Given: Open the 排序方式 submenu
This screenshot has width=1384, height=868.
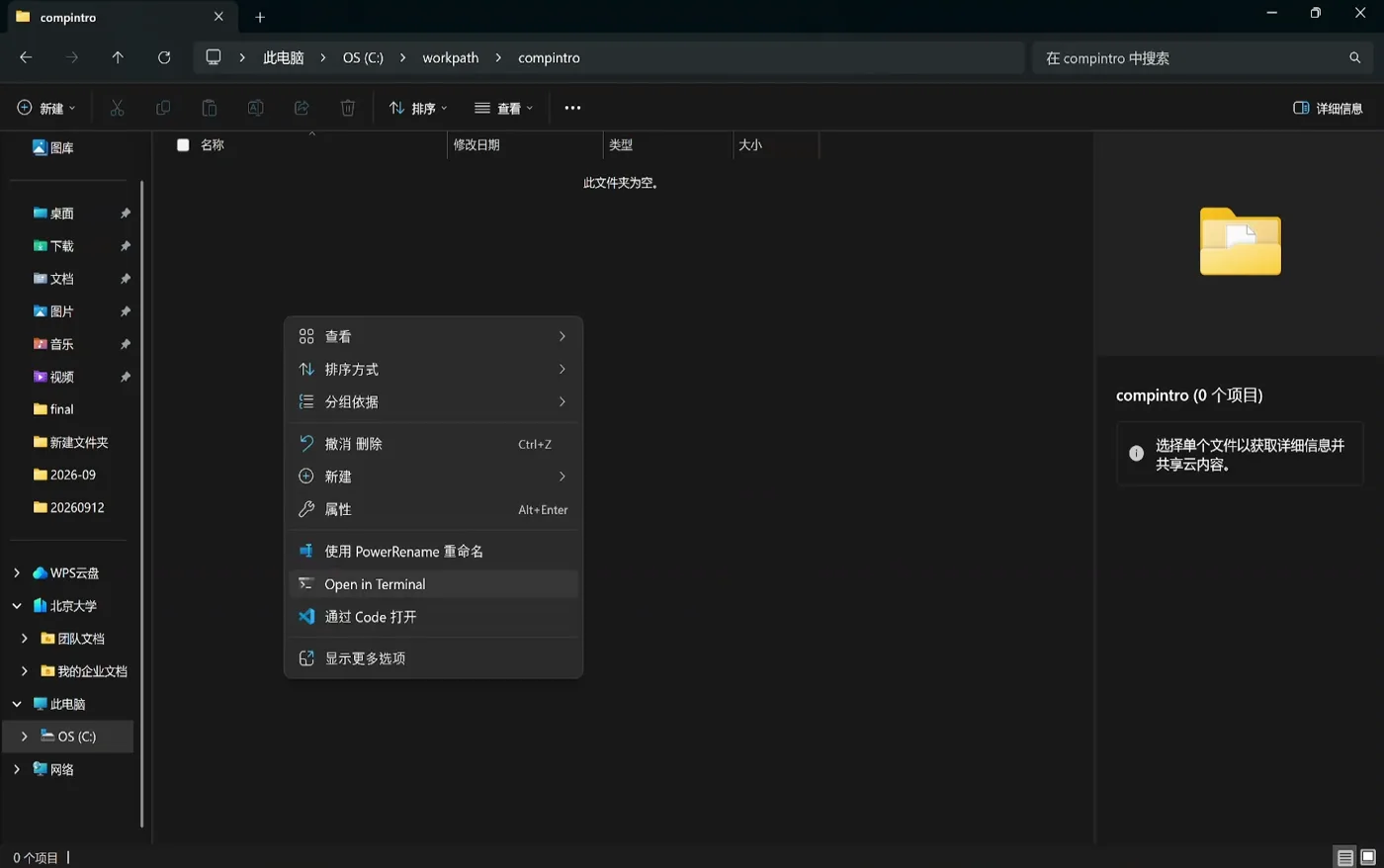Looking at the screenshot, I should click(x=433, y=369).
